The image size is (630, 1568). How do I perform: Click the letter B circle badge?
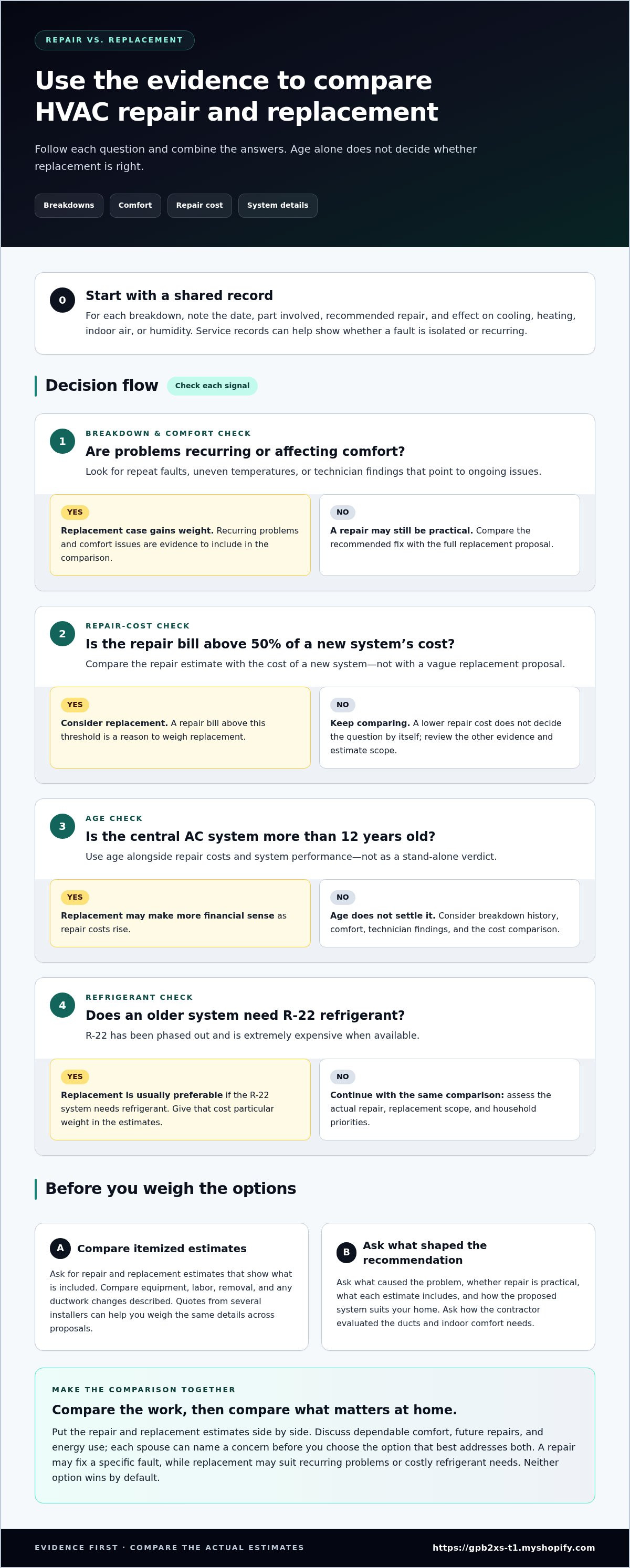pyautogui.click(x=346, y=1252)
